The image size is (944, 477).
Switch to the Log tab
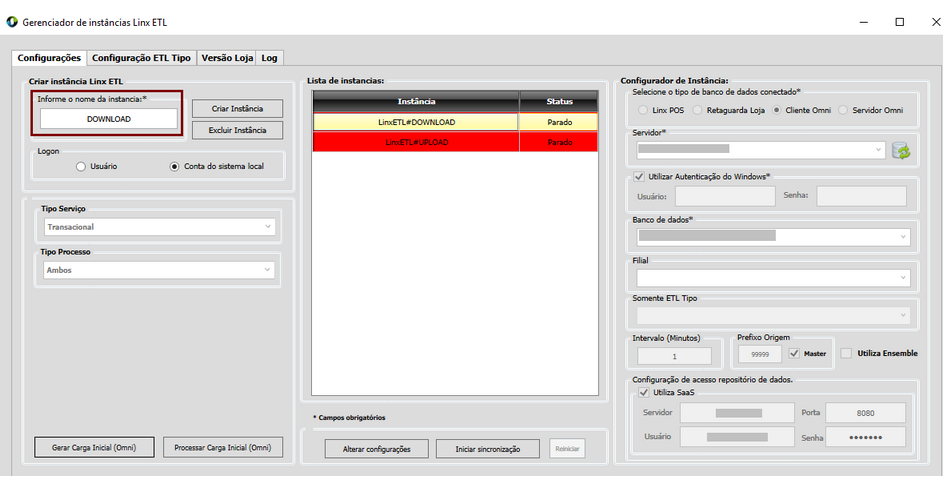269,58
